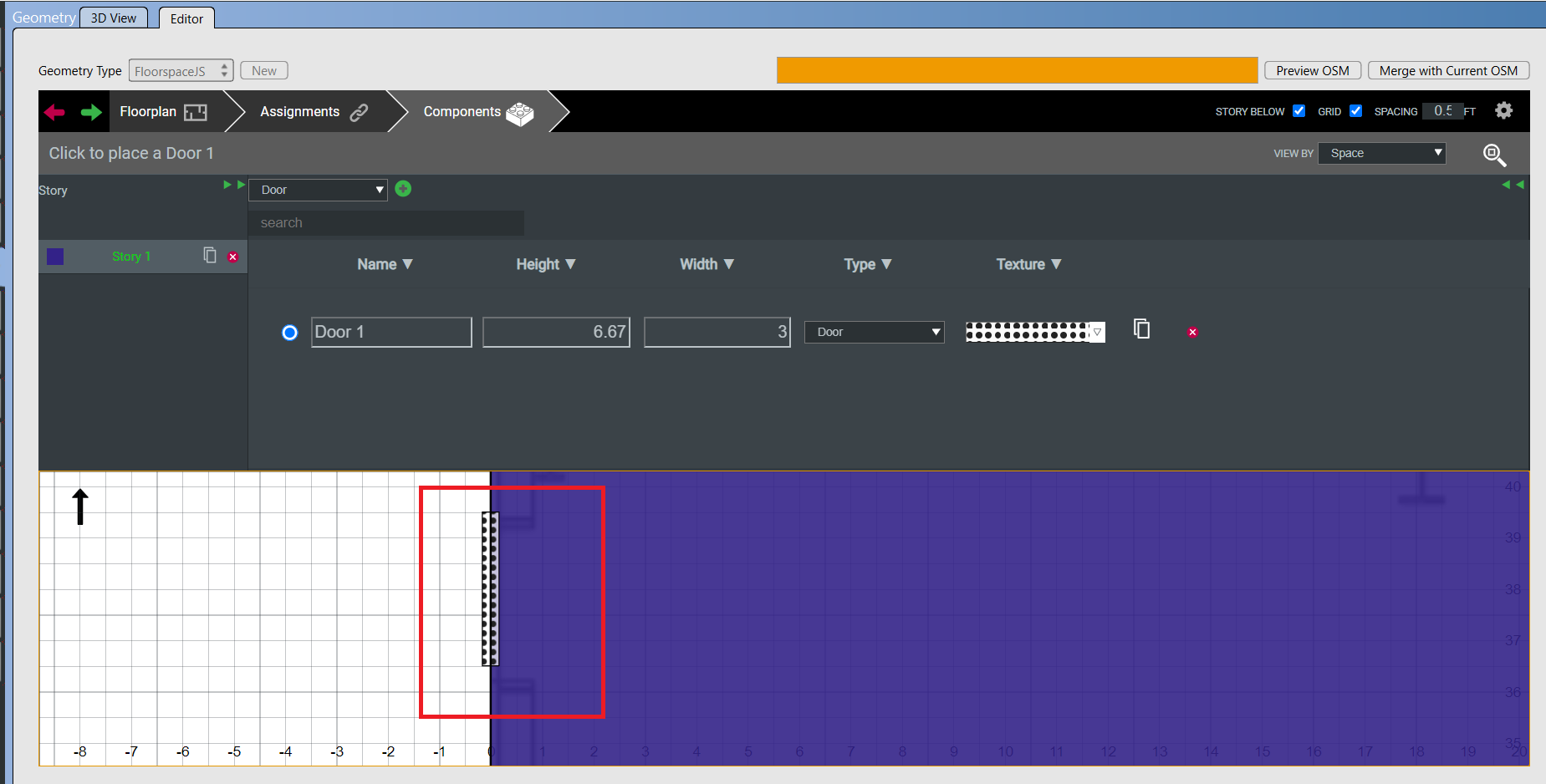Toggle the Grid checkbox
The height and width of the screenshot is (784, 1546).
(1355, 110)
